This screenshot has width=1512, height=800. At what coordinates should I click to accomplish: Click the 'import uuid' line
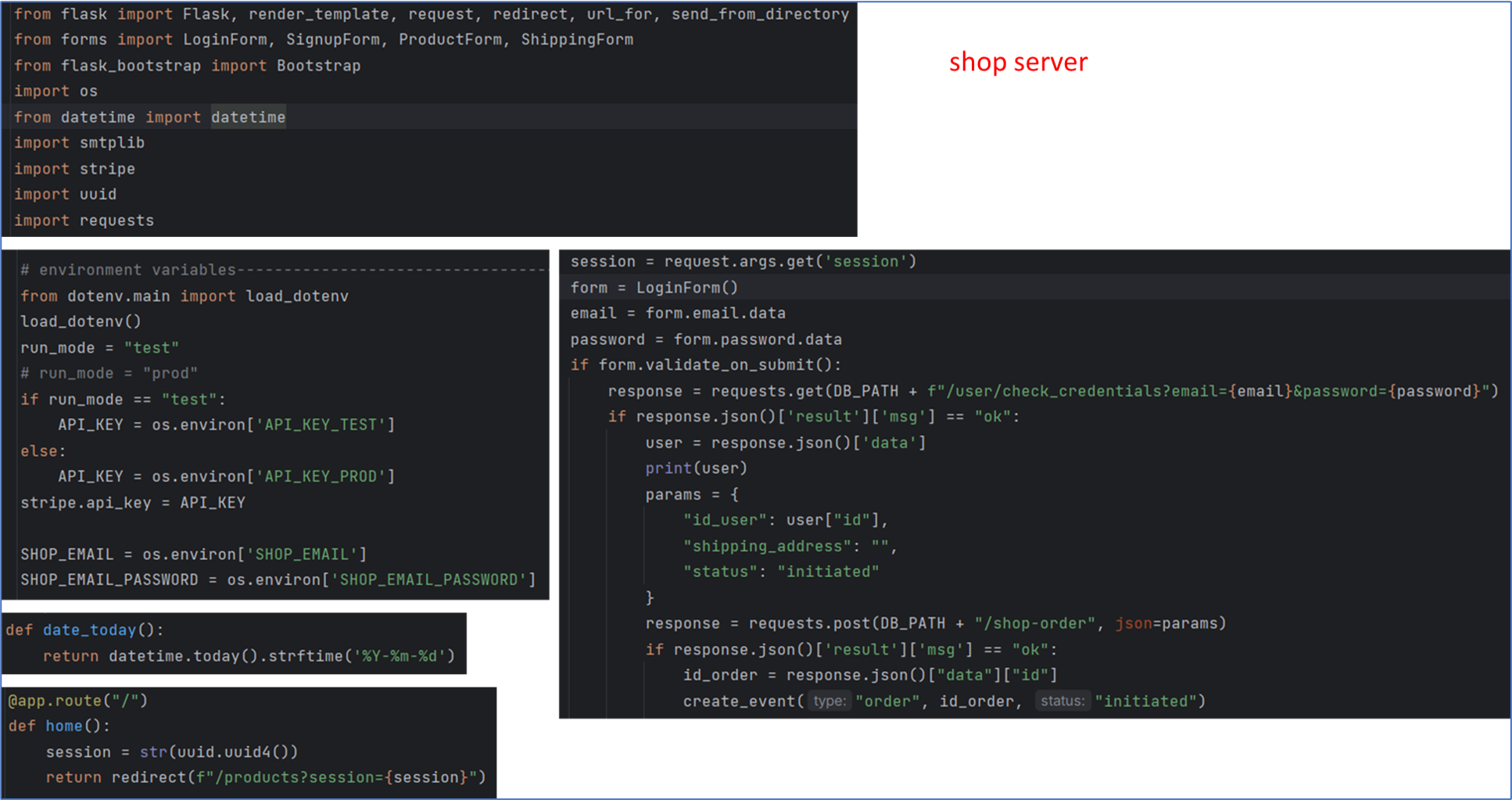tap(65, 195)
